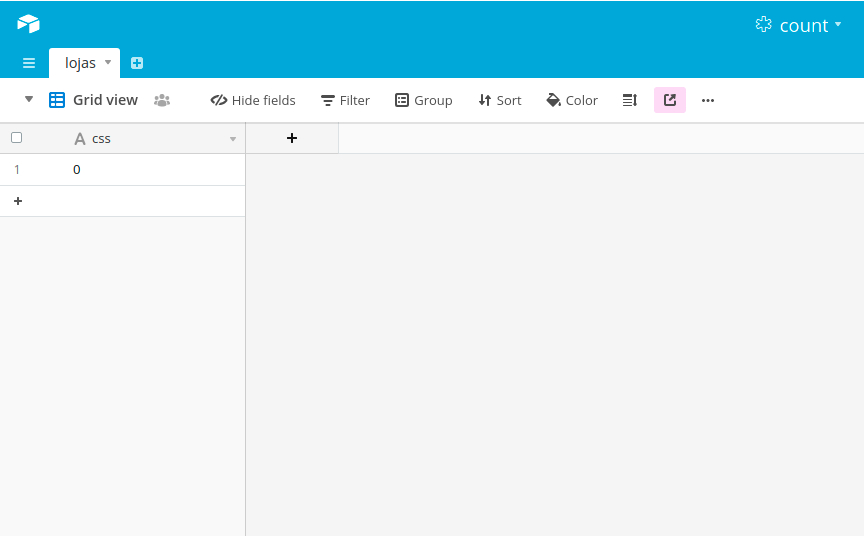The image size is (864, 536).
Task: Expand the css field column menu arrow
Action: tap(233, 139)
